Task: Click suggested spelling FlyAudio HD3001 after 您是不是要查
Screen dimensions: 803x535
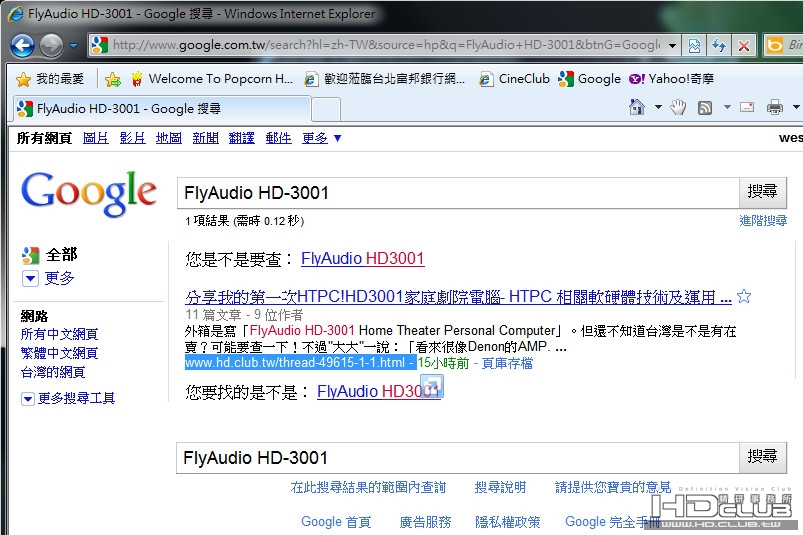Action: (x=363, y=259)
